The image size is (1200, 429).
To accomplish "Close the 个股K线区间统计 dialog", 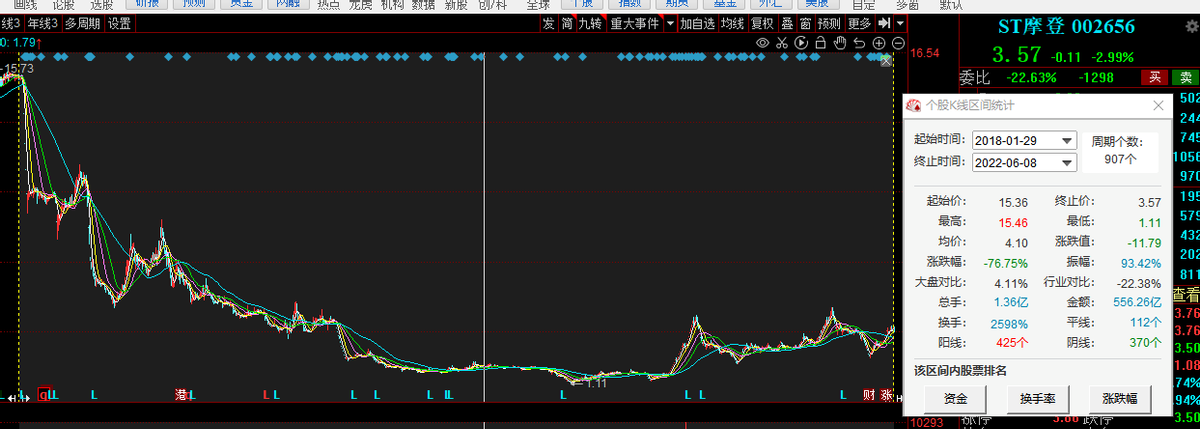I will (x=1158, y=105).
